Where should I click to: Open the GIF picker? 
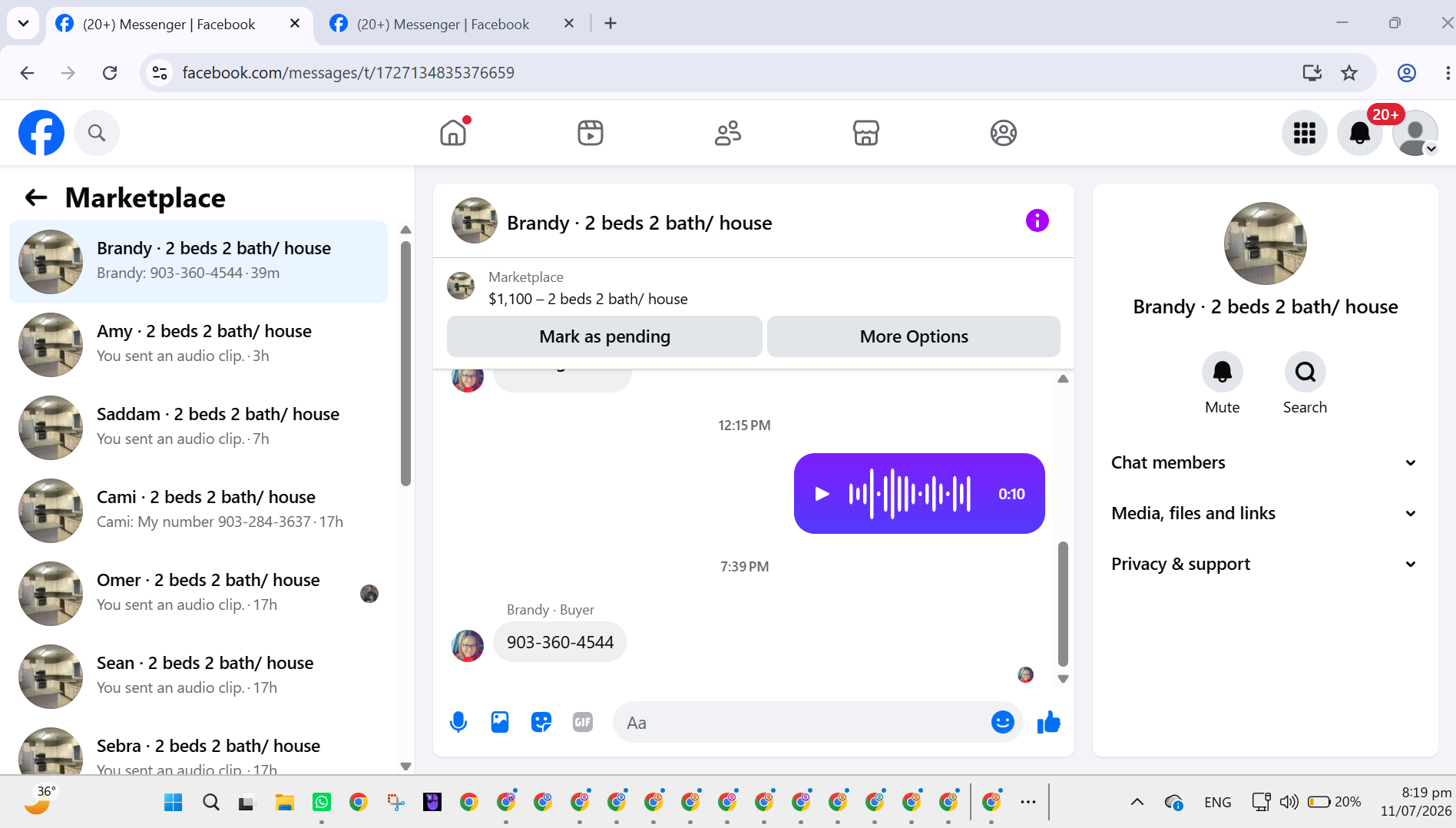[583, 722]
